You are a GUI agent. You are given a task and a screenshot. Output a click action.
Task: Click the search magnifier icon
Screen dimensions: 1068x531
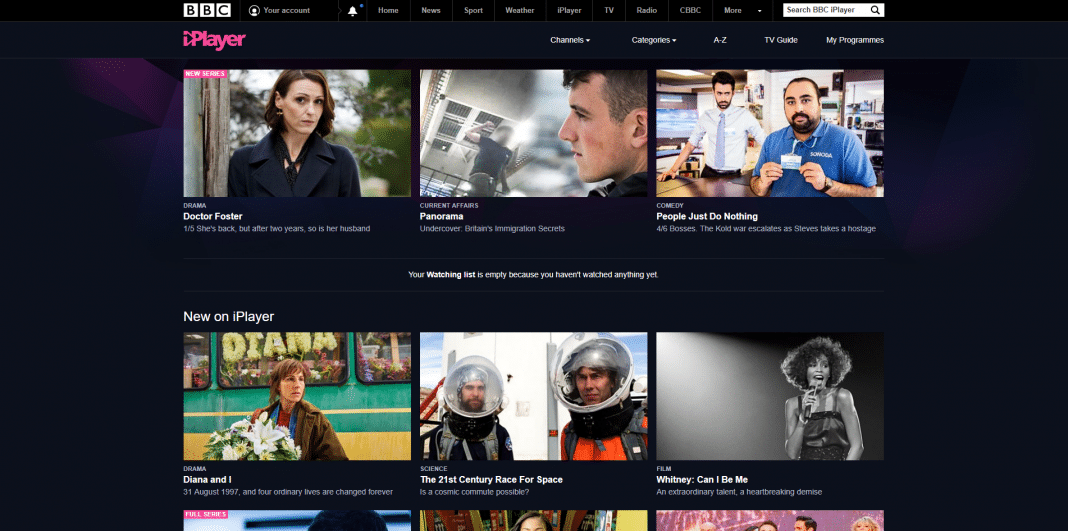[875, 10]
